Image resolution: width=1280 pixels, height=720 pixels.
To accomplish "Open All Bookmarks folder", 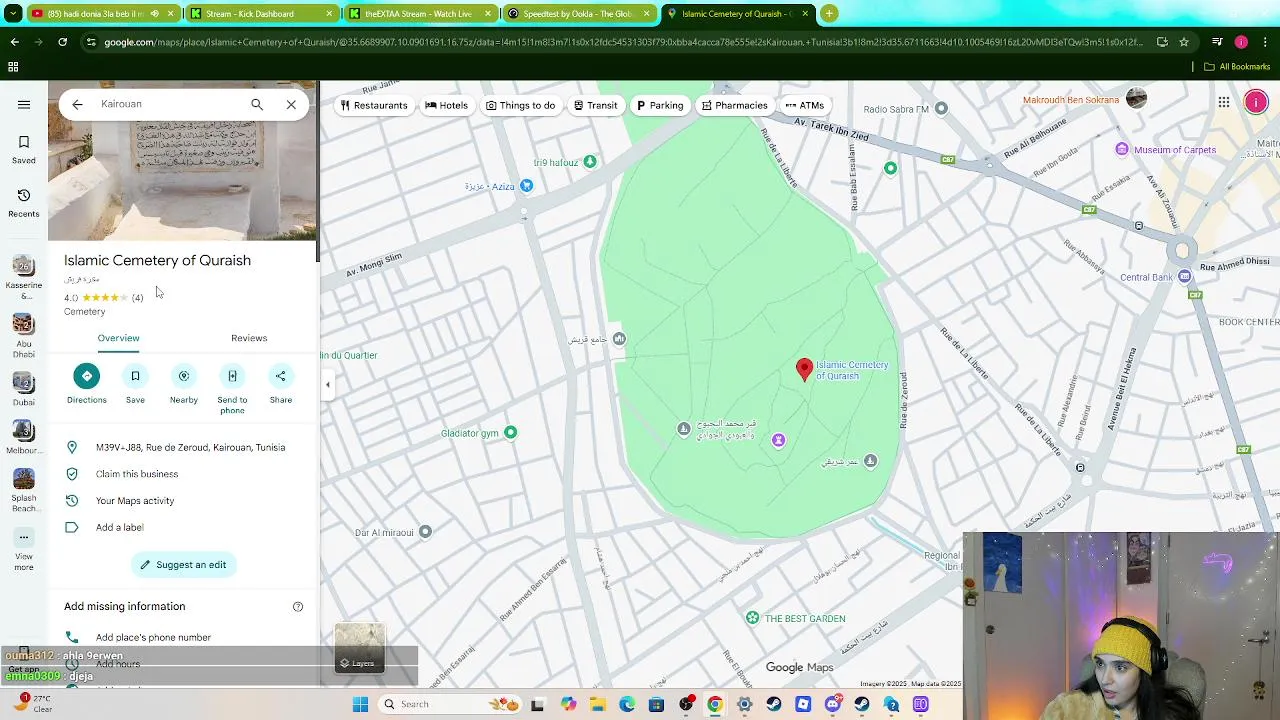I will (x=1237, y=67).
